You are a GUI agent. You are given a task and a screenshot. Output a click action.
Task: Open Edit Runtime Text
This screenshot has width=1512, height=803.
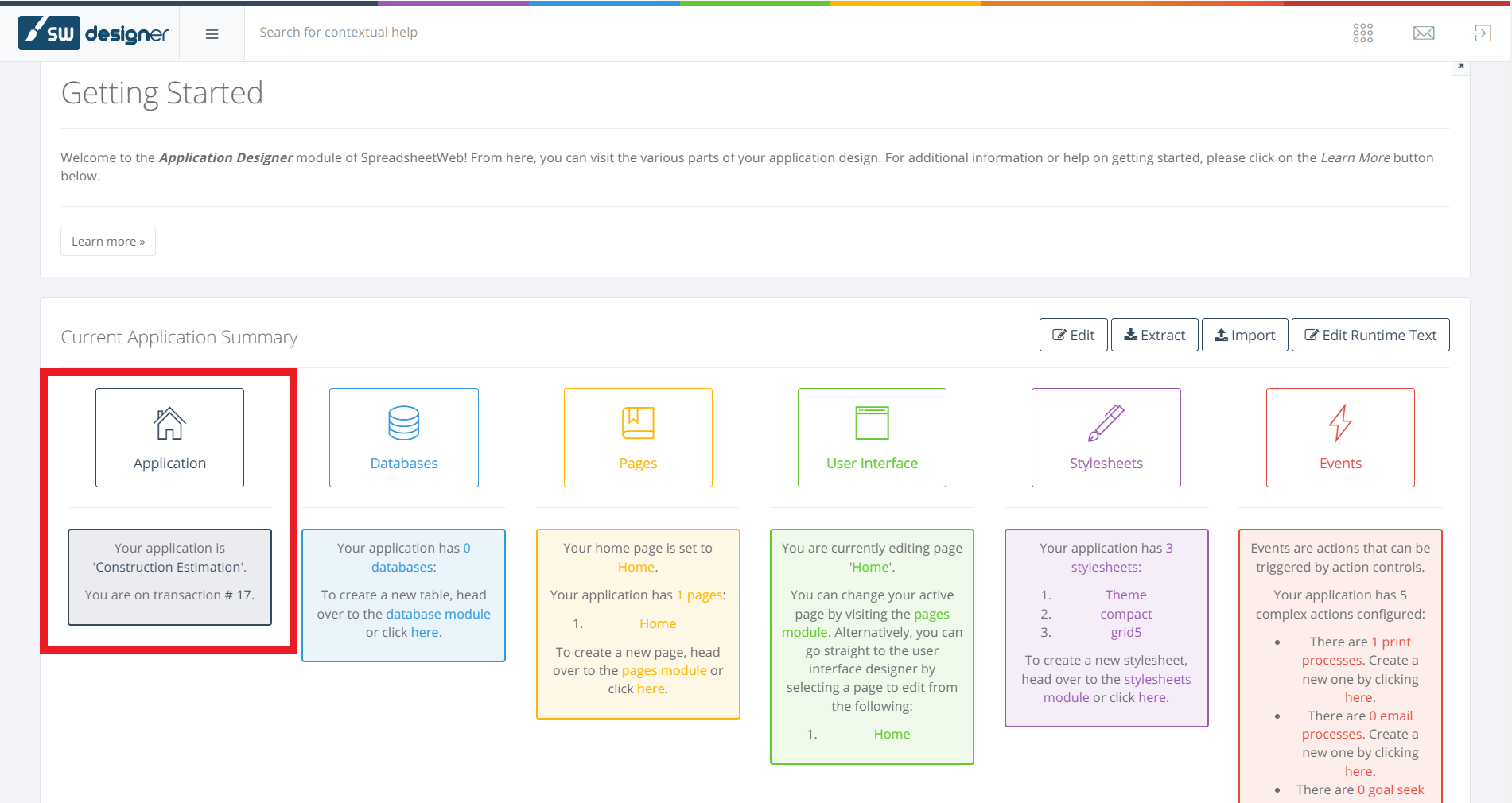(x=1370, y=335)
